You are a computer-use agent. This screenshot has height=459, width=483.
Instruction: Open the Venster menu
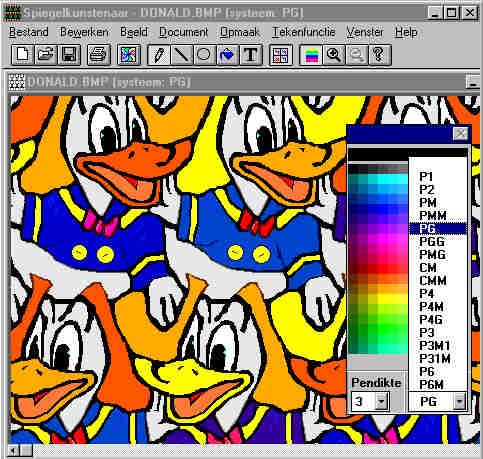365,32
